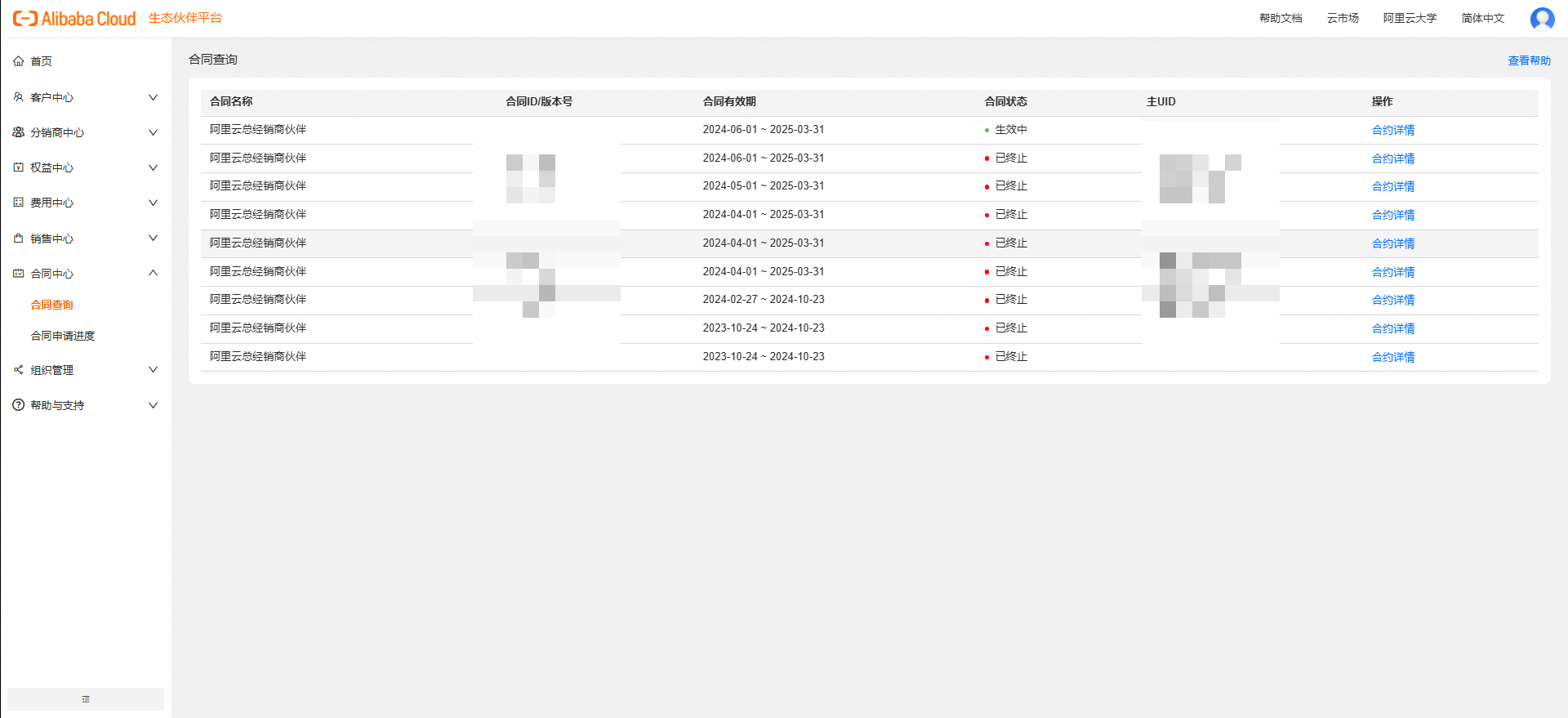
Task: Open the user avatar menu
Action: tap(1542, 18)
